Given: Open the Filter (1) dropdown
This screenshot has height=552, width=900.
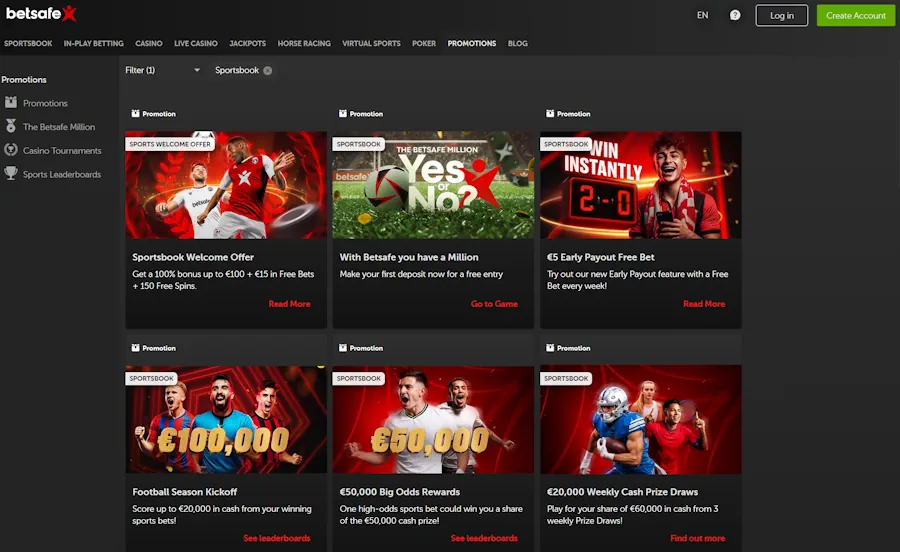Looking at the screenshot, I should point(162,70).
